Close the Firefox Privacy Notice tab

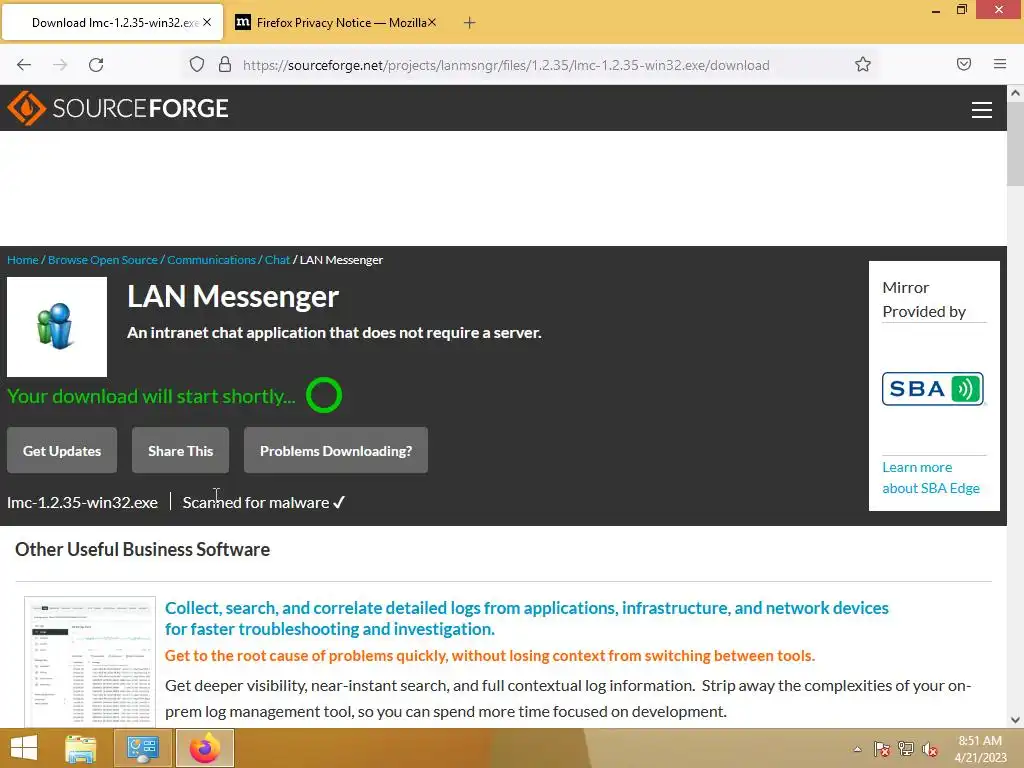432,22
